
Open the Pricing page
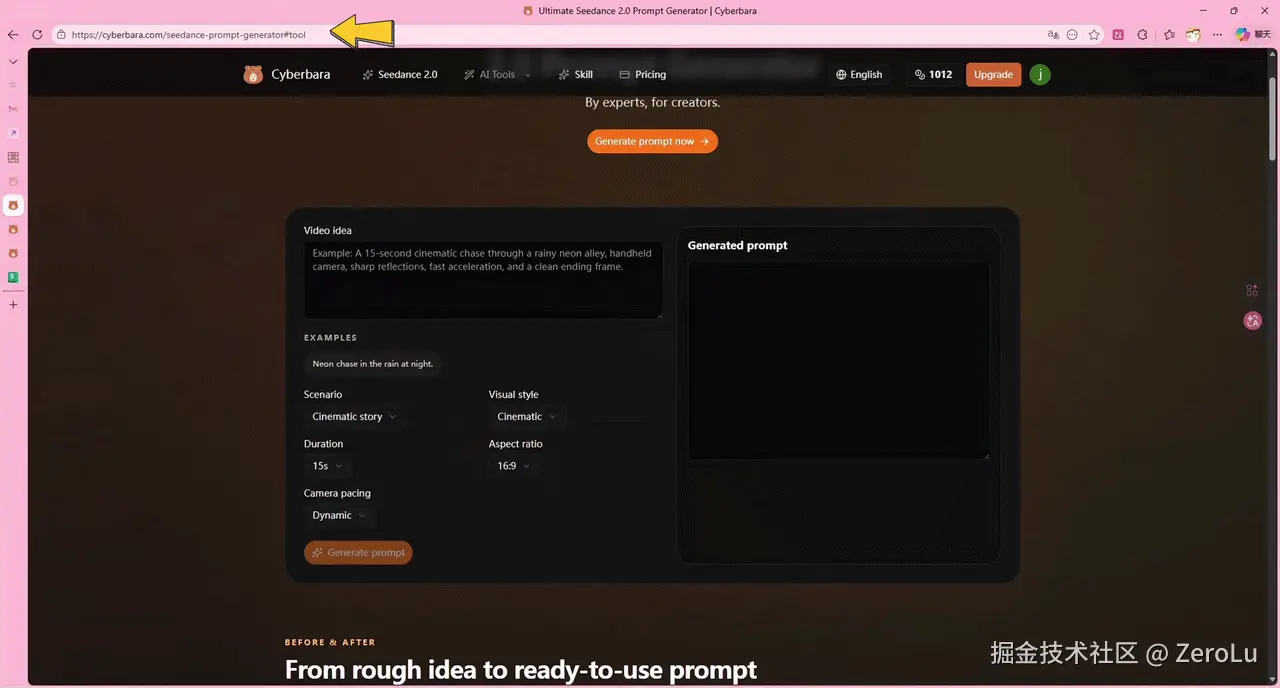642,75
